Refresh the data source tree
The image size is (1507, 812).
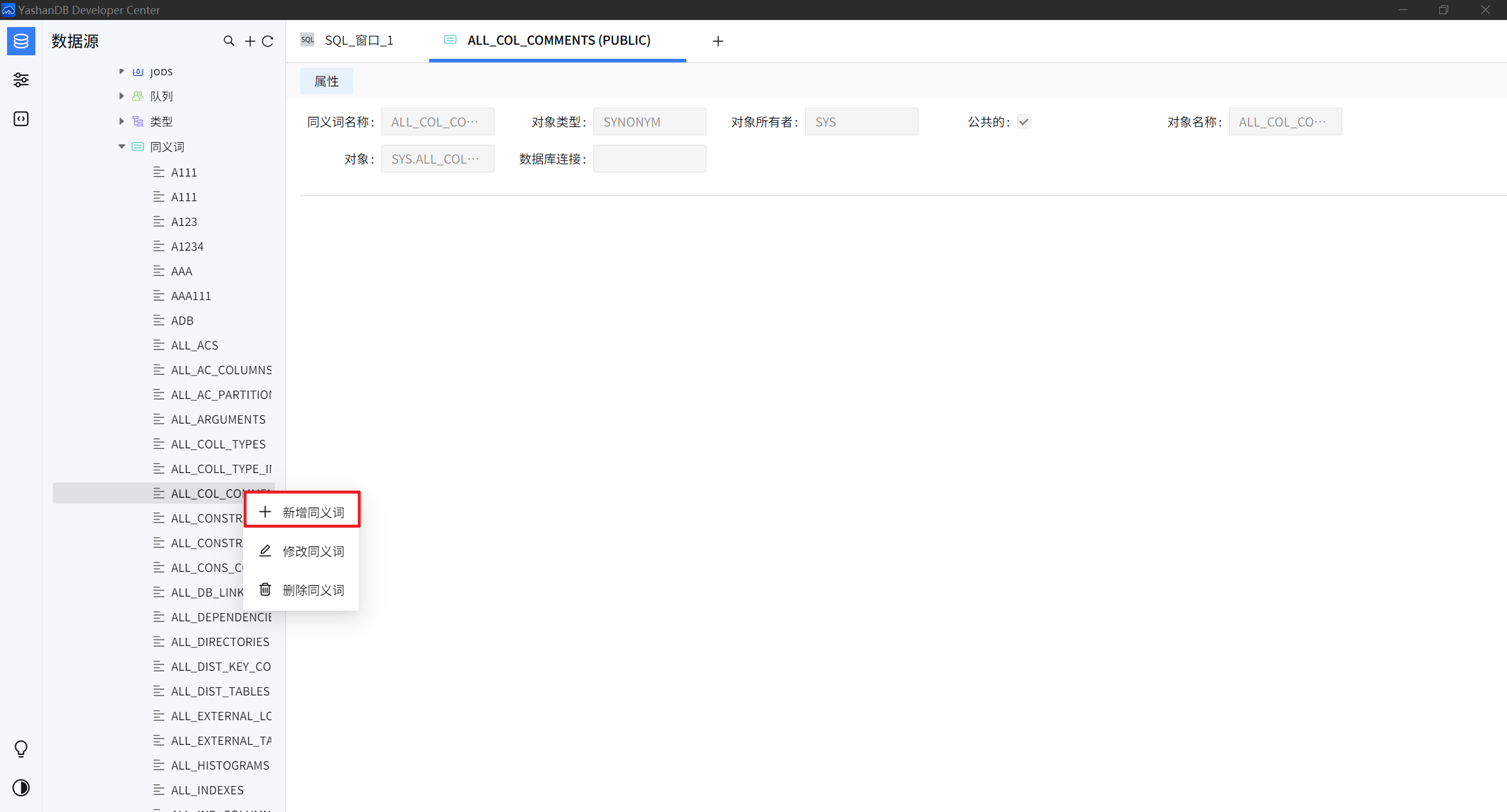[x=268, y=41]
